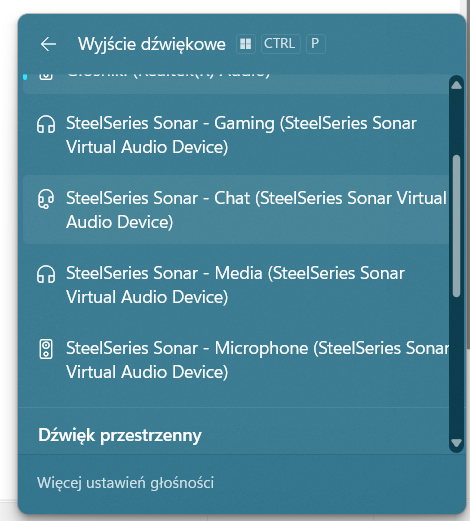Image resolution: width=470 pixels, height=521 pixels.
Task: Select SteelSeries Sonar - Chat output device
Action: (236, 210)
